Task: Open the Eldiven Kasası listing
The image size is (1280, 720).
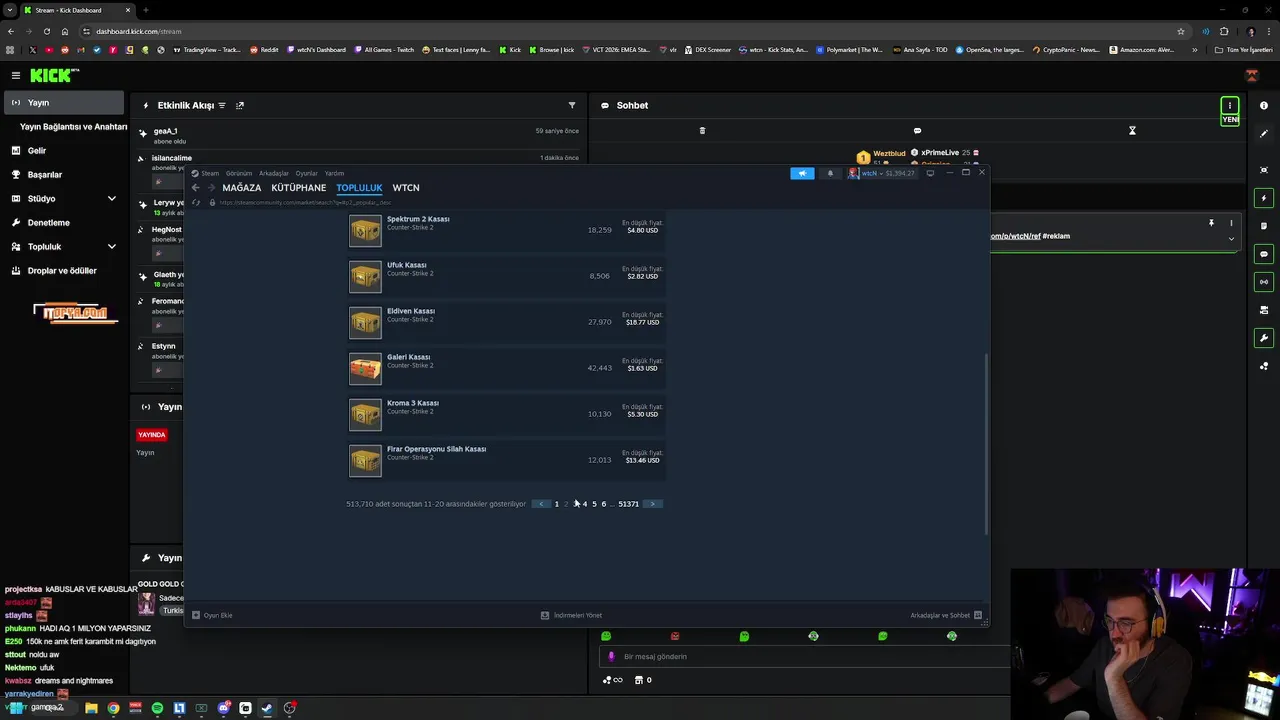Action: coord(506,322)
